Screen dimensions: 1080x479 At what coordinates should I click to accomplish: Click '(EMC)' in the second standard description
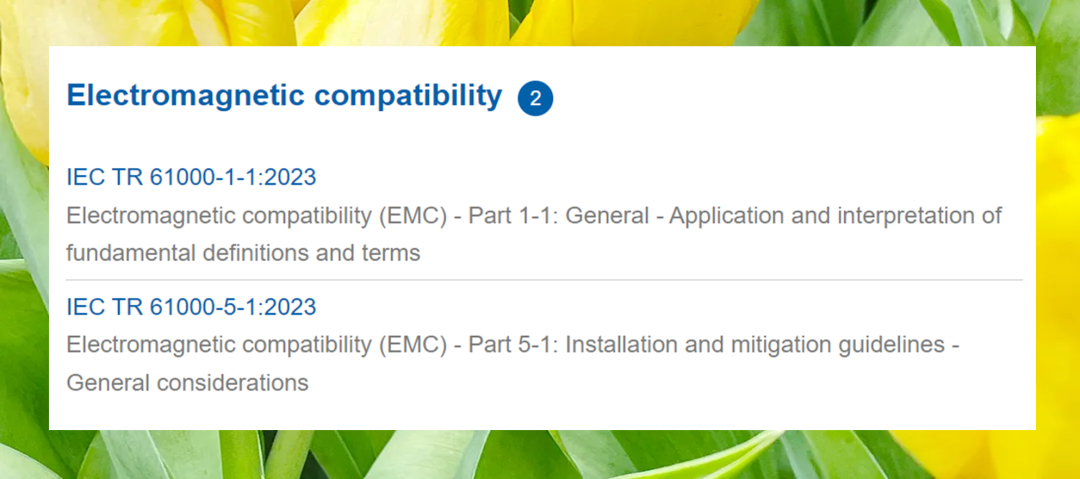pyautogui.click(x=412, y=345)
